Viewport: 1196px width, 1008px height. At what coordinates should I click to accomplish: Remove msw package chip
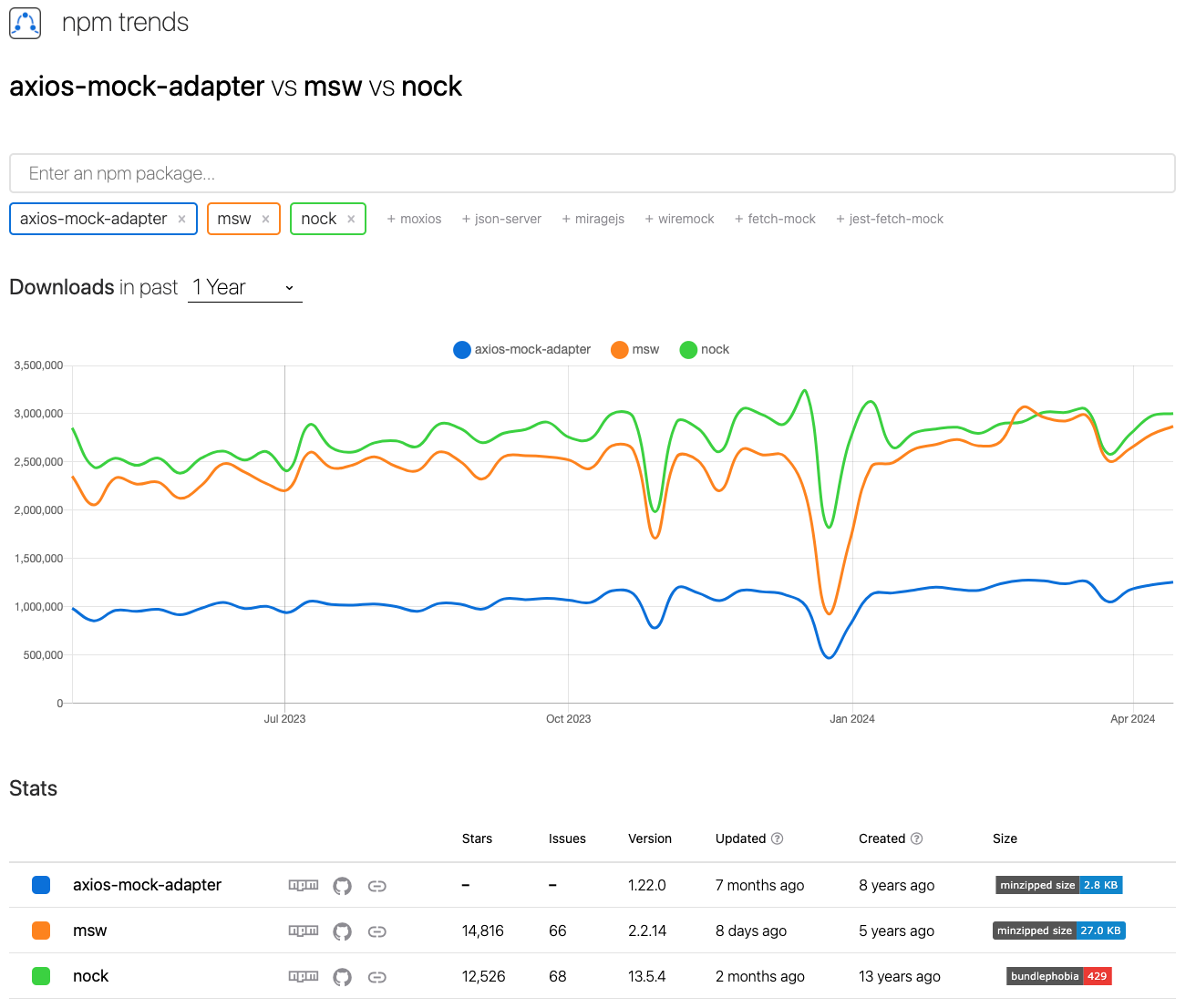pos(265,219)
